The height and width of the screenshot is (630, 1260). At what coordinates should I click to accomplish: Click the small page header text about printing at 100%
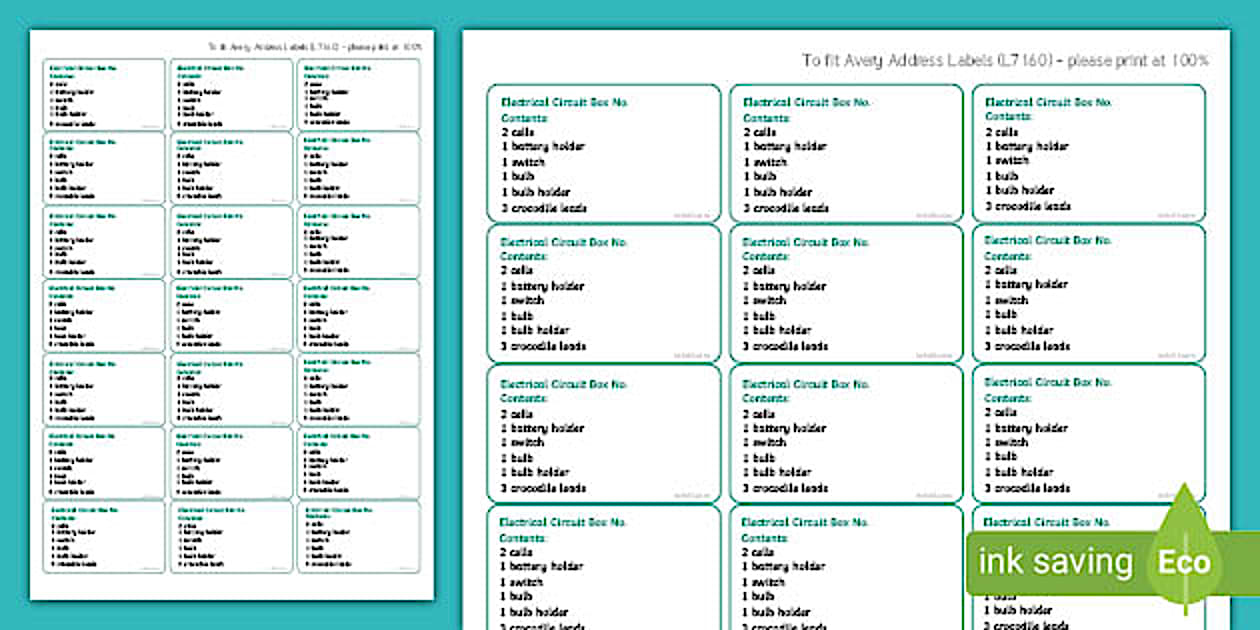314,46
